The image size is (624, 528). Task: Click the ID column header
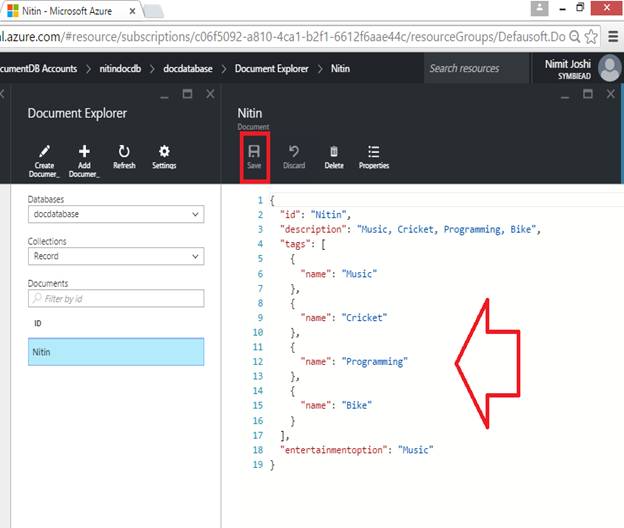point(38,323)
